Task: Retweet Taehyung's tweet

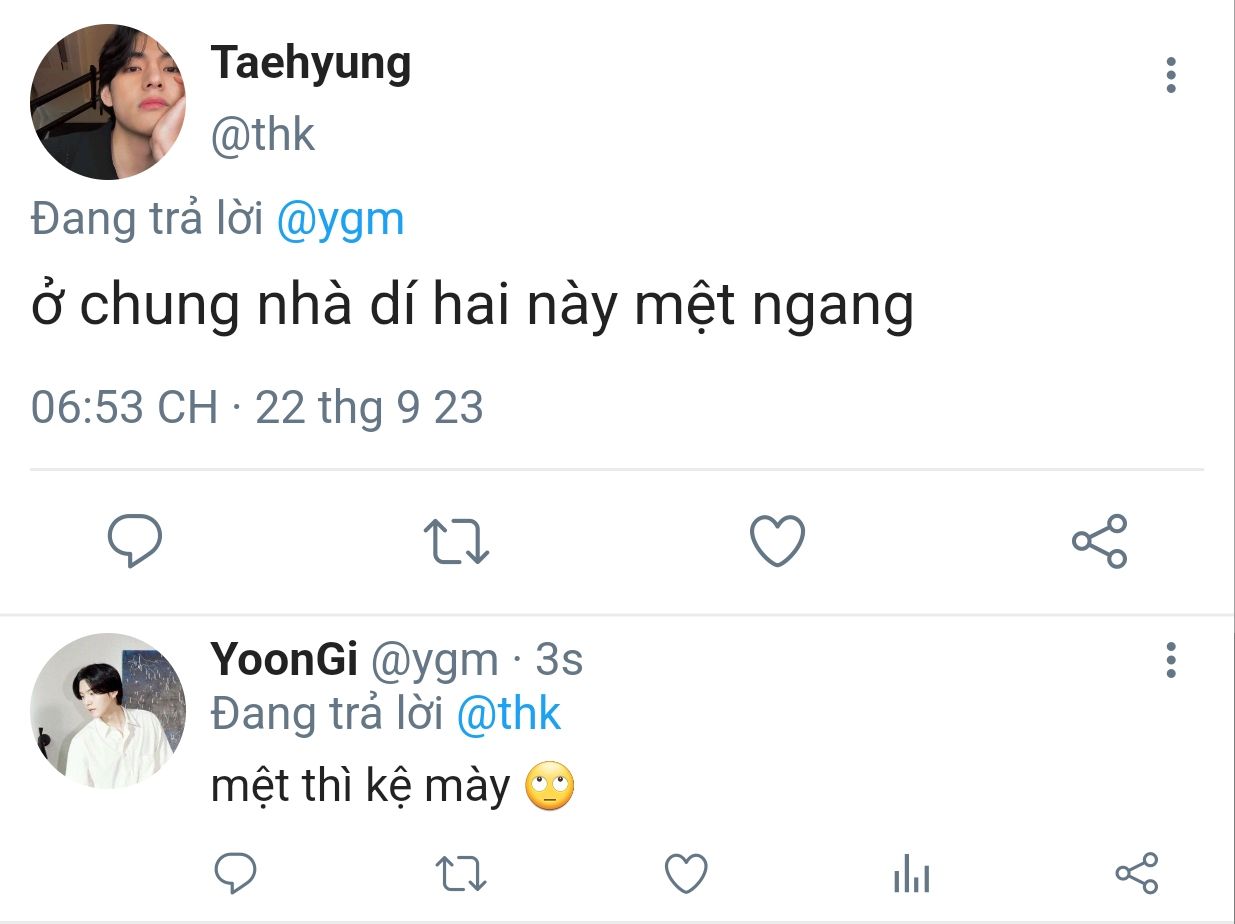Action: point(456,541)
